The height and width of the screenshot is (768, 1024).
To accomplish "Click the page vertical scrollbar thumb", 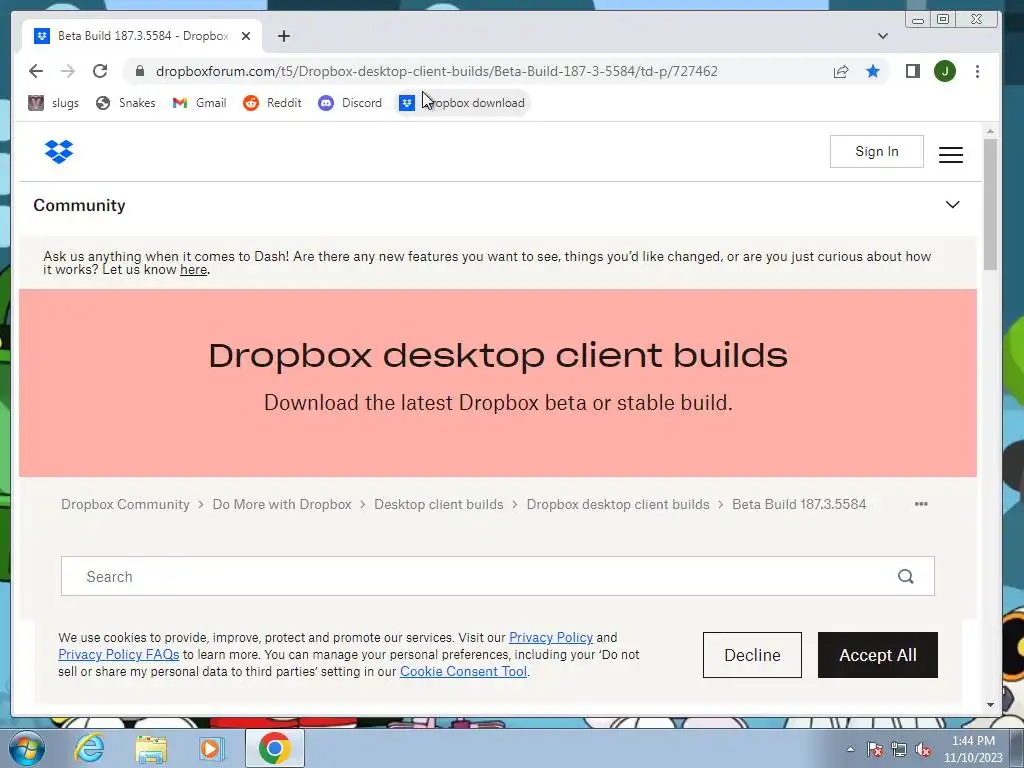I will click(990, 204).
